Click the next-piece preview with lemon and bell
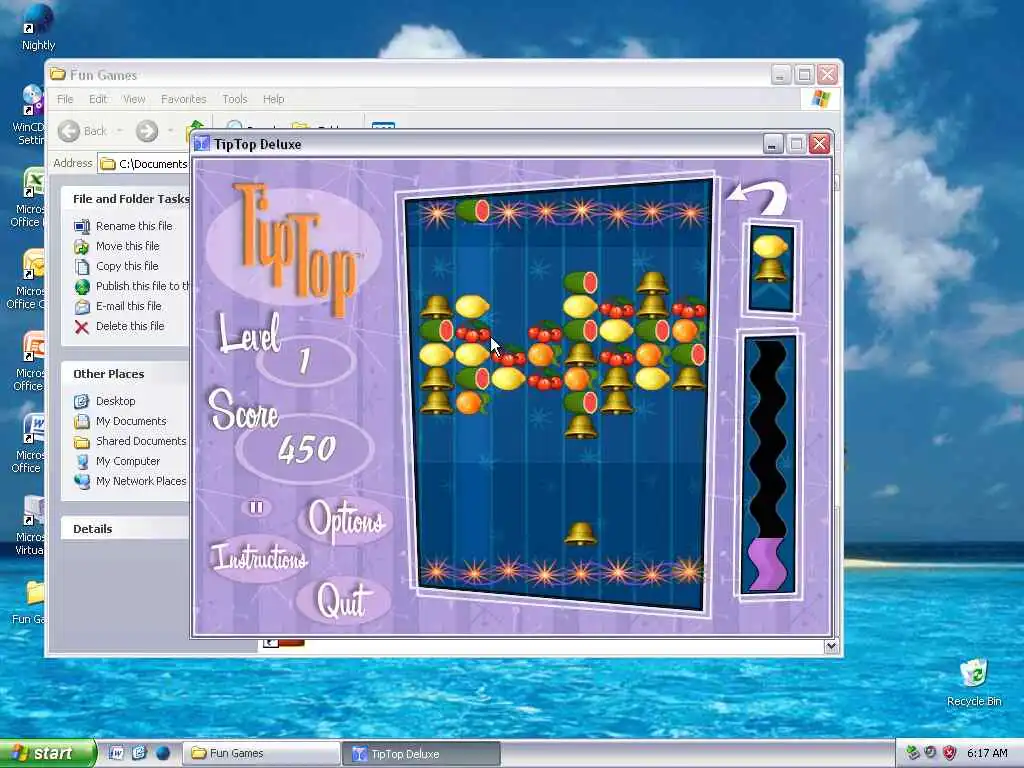The height and width of the screenshot is (768, 1024). pyautogui.click(x=771, y=268)
